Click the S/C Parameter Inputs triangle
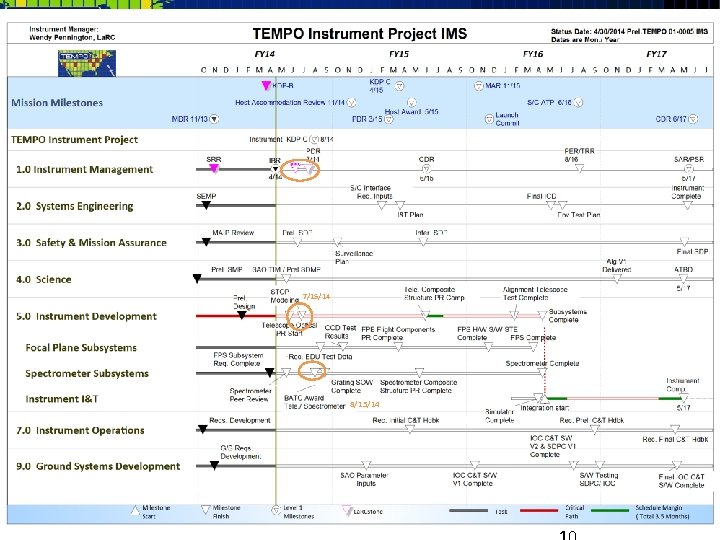The height and width of the screenshot is (540, 720). [x=366, y=465]
